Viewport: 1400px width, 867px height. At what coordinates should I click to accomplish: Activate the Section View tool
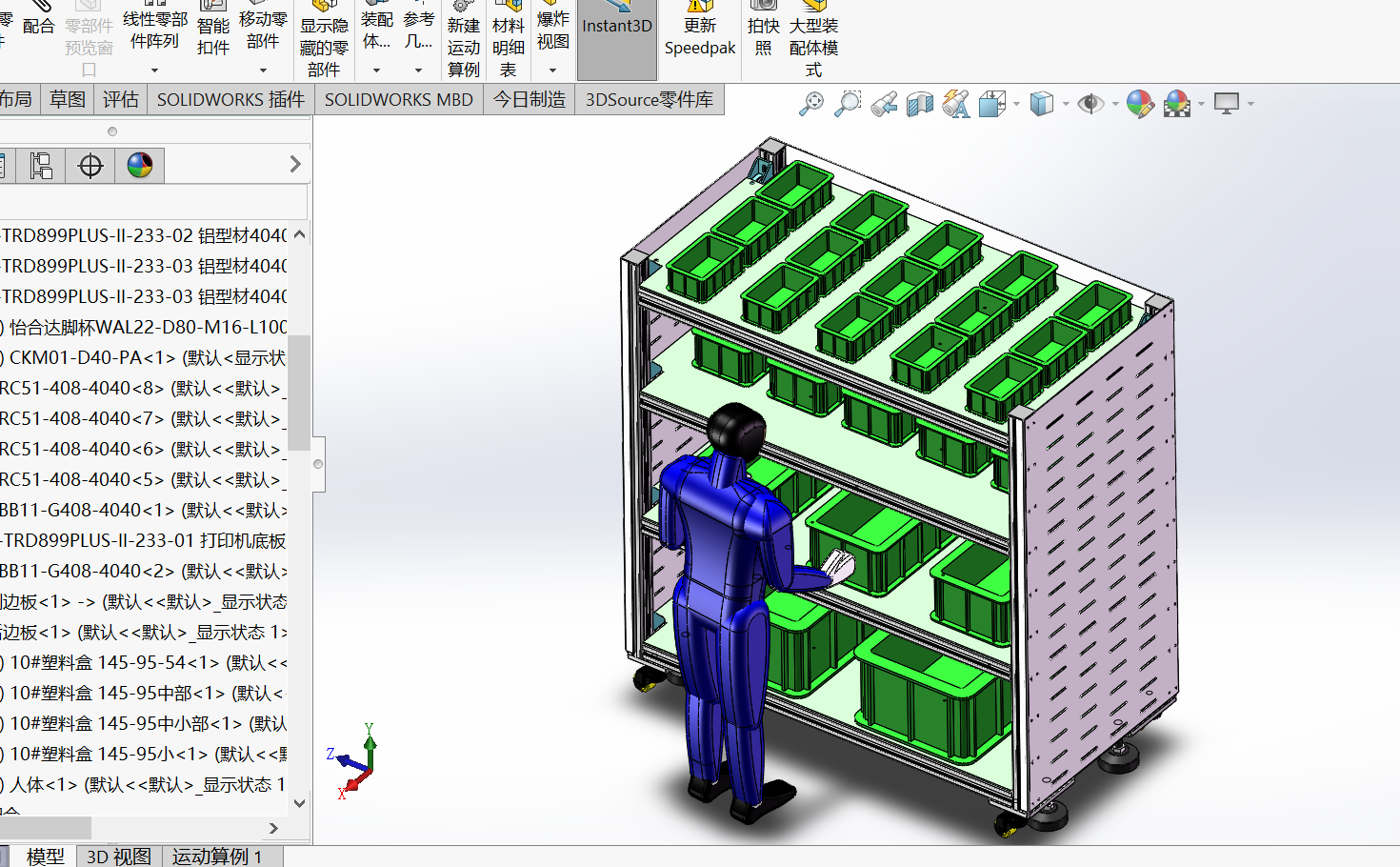920,103
